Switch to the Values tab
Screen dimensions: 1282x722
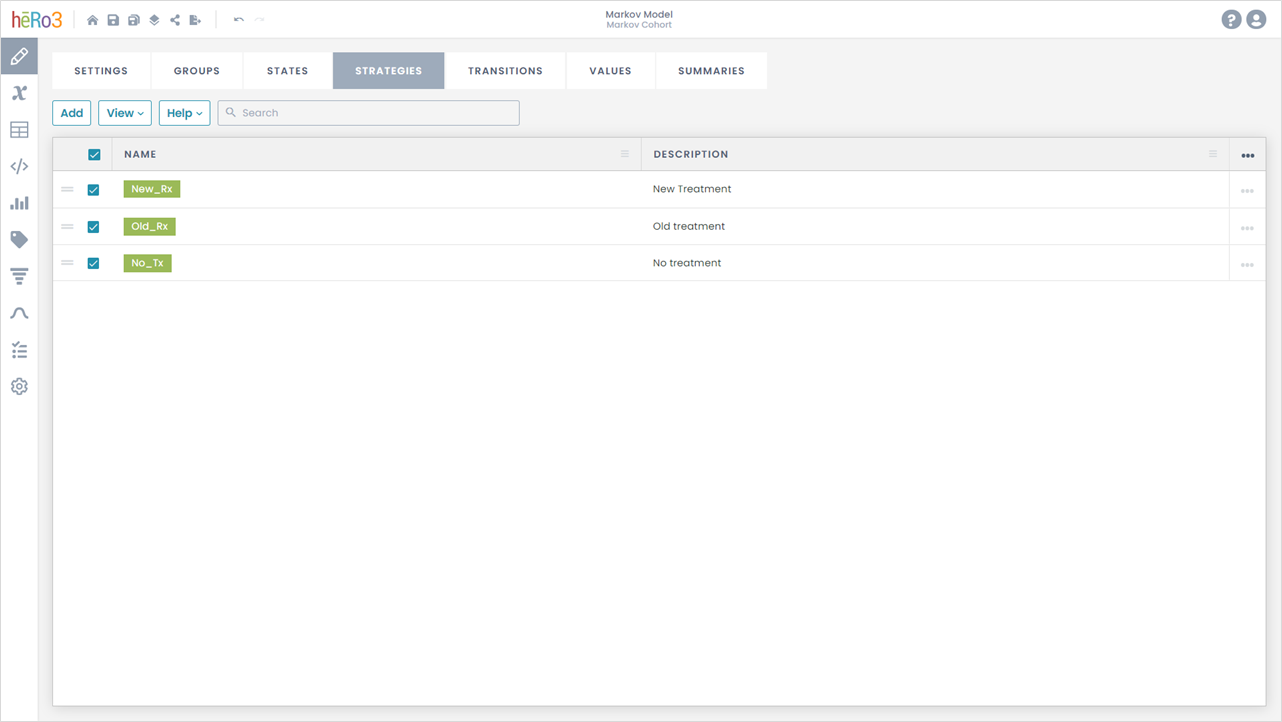tap(611, 71)
